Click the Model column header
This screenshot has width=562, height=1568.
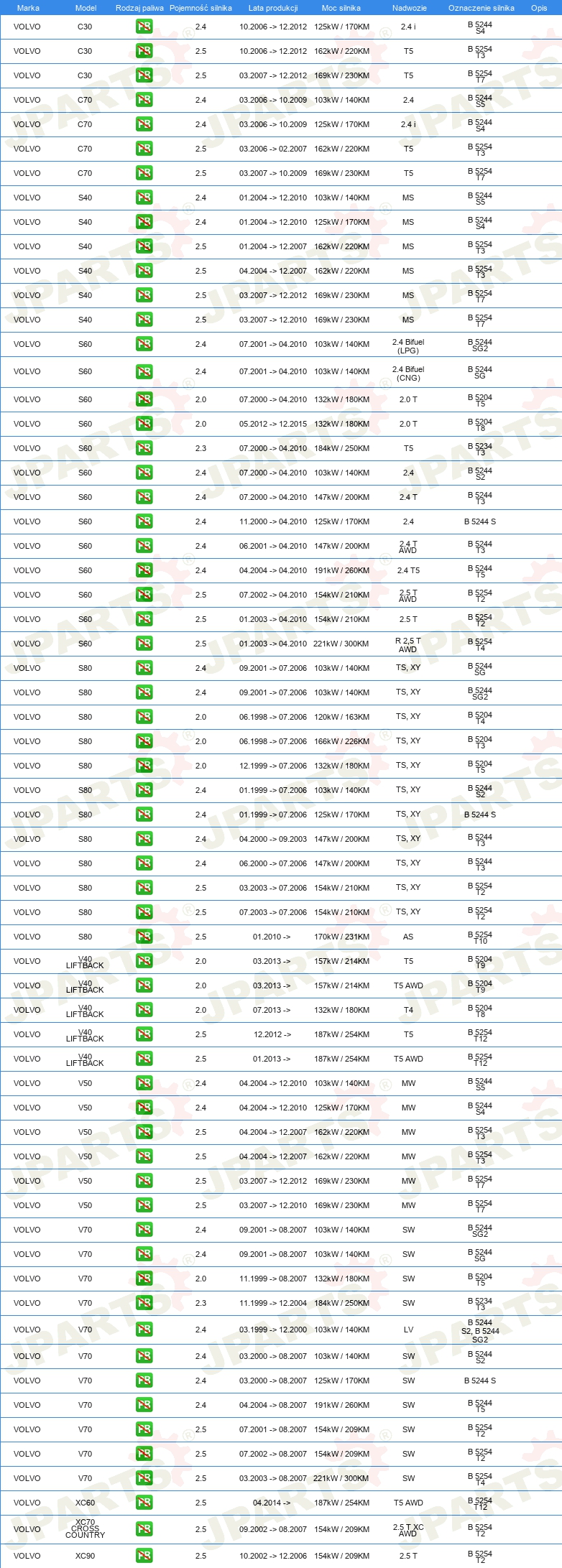86,8
